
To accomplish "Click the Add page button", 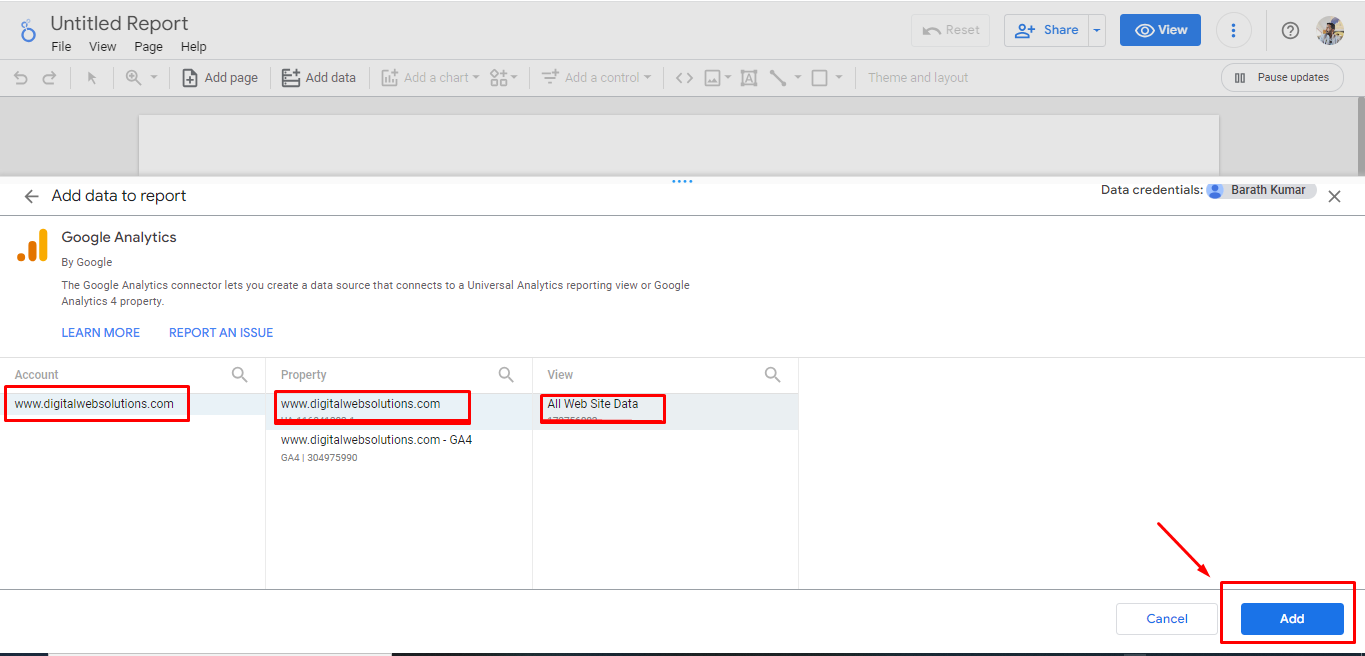I will [220, 78].
